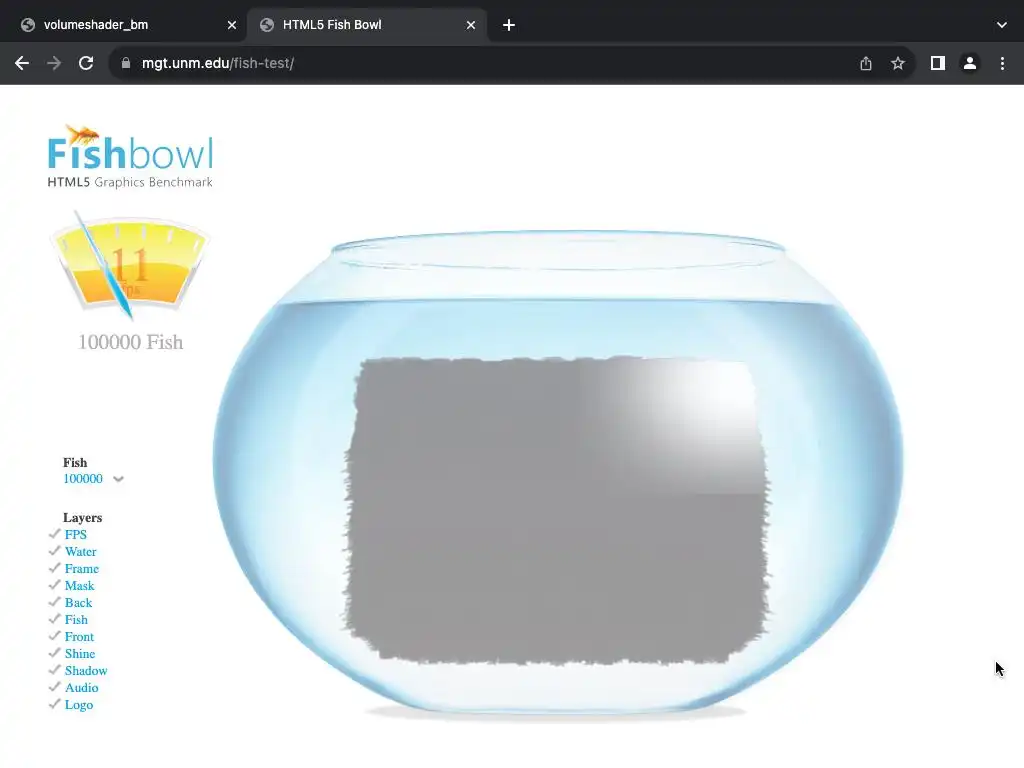Open the share page icon

[866, 63]
